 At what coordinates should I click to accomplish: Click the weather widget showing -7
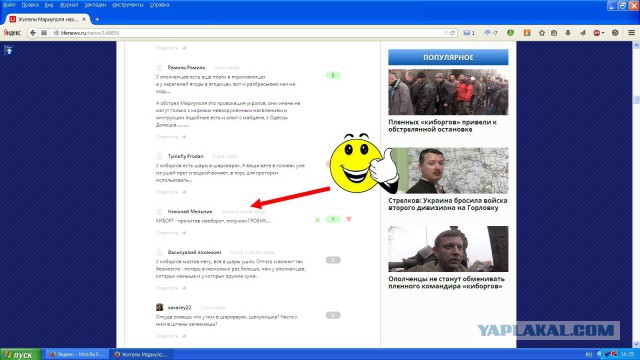pyautogui.click(x=491, y=33)
